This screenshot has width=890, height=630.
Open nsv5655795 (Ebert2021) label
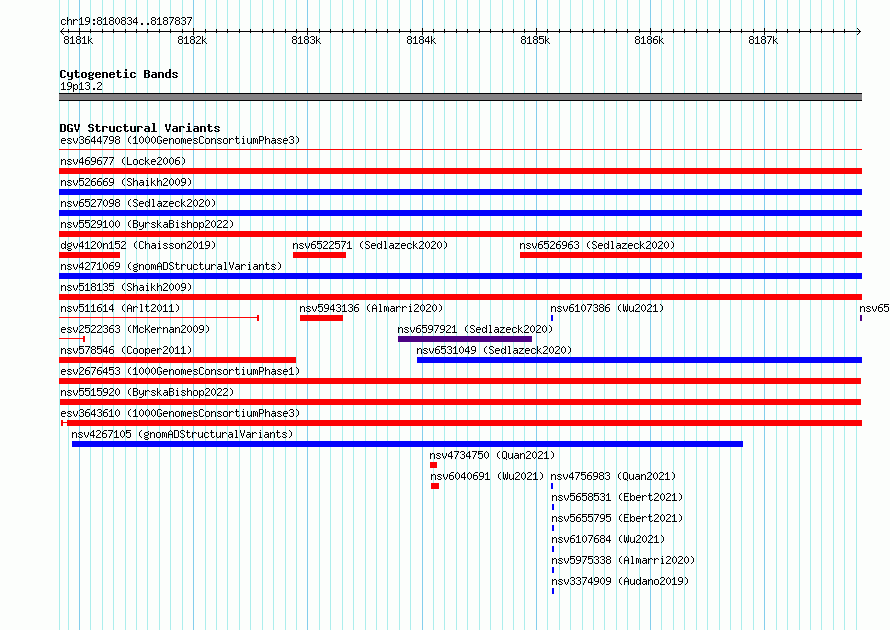617,518
